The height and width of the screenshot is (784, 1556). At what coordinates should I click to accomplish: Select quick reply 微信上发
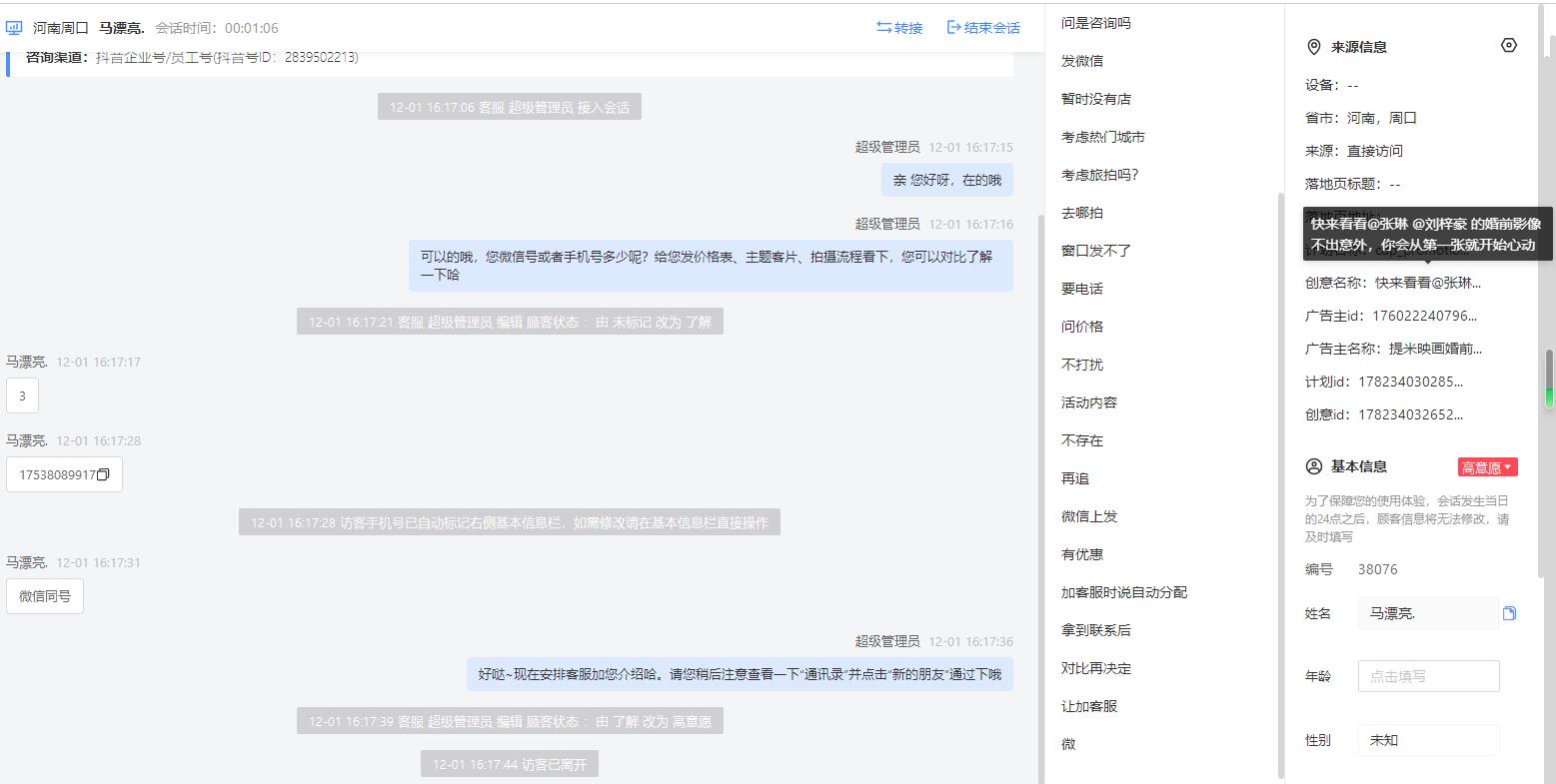click(x=1088, y=516)
